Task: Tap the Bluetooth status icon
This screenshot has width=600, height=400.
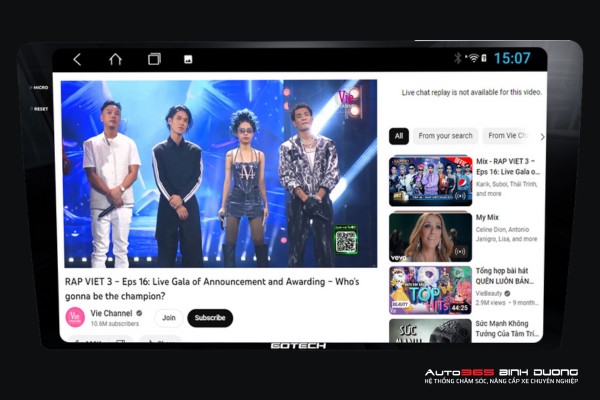Action: (x=457, y=58)
